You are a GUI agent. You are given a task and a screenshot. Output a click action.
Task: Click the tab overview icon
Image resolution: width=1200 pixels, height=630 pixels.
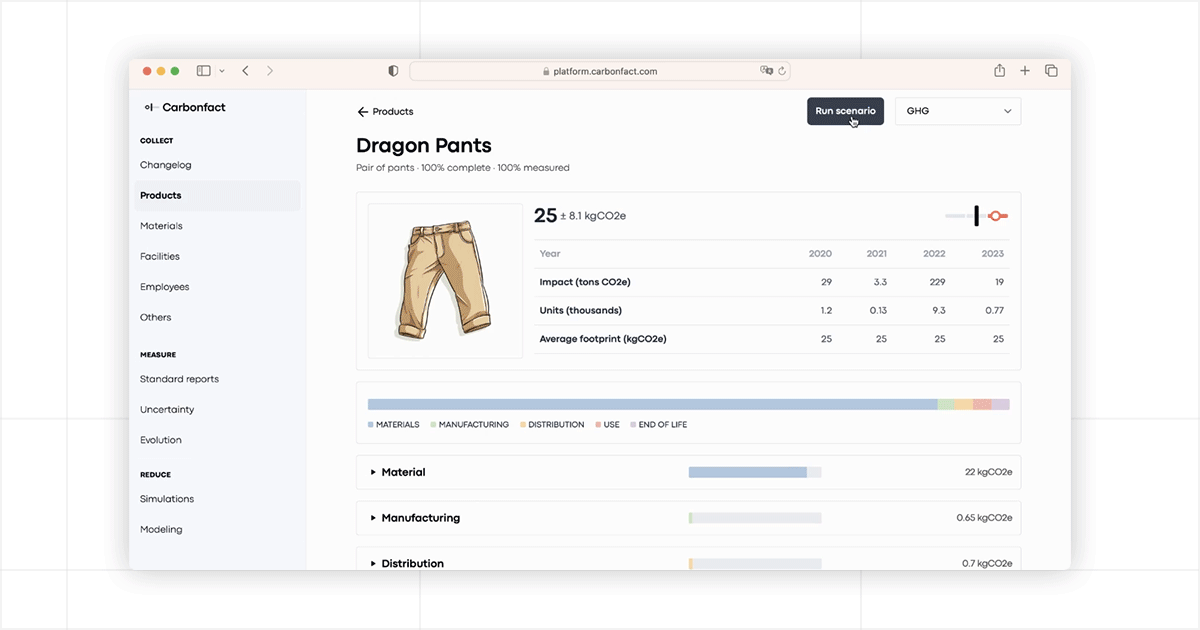[1051, 70]
